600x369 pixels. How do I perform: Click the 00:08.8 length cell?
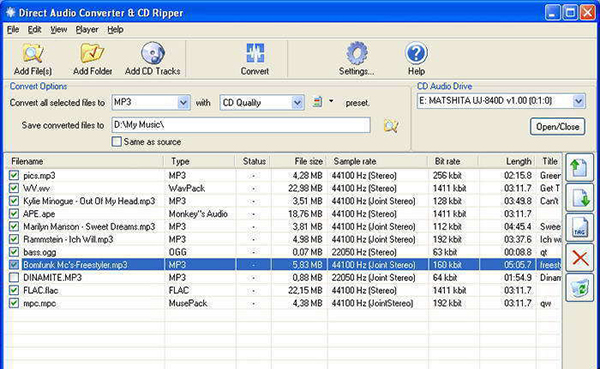tap(518, 252)
